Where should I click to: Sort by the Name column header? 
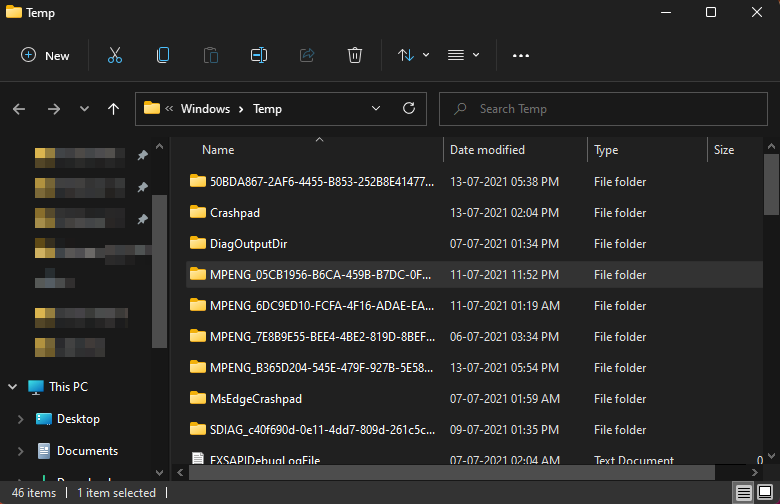tap(218, 150)
